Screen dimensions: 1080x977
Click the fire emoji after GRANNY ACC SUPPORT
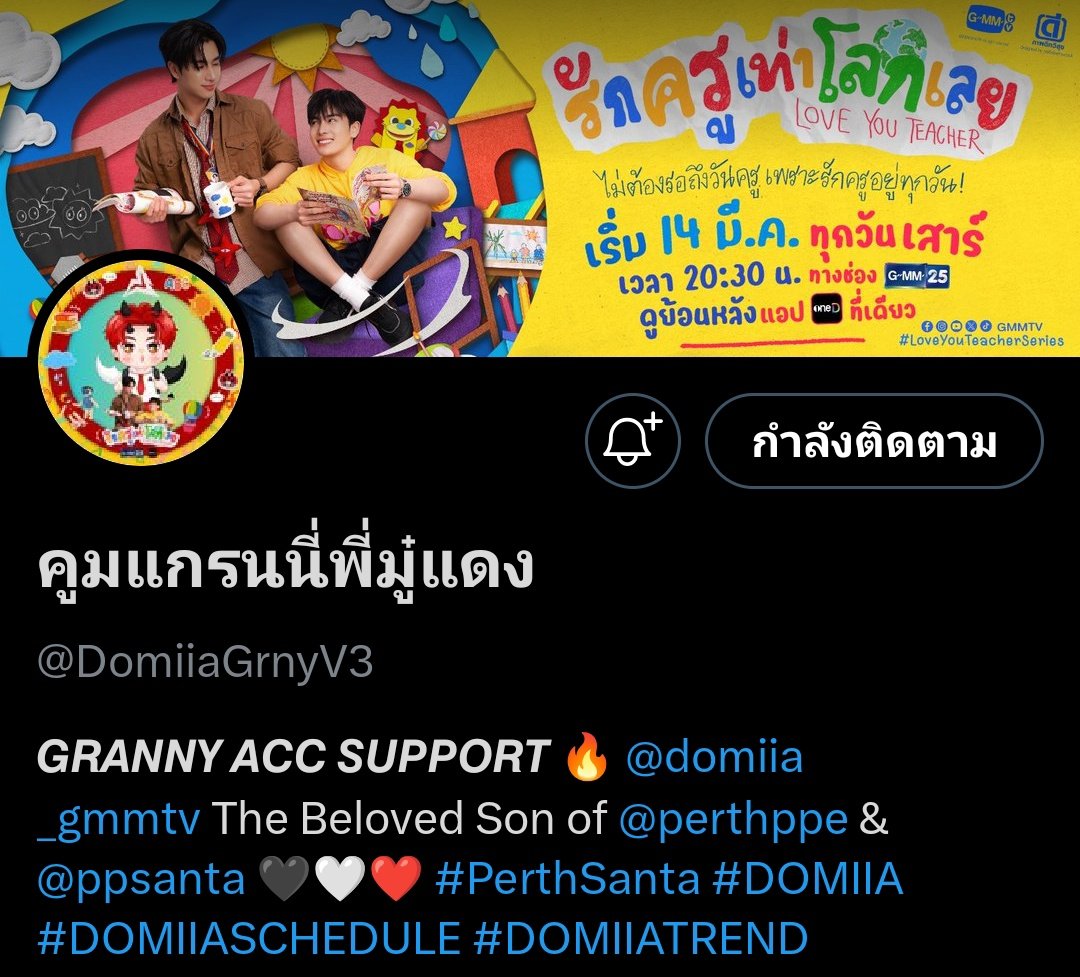click(x=586, y=757)
